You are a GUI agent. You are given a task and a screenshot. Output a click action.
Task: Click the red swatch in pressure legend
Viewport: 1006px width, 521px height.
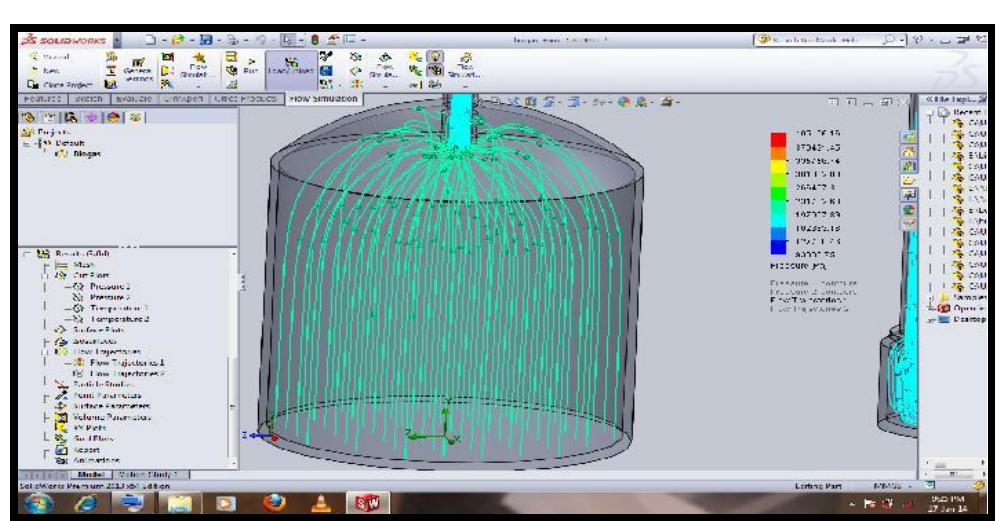tap(778, 139)
